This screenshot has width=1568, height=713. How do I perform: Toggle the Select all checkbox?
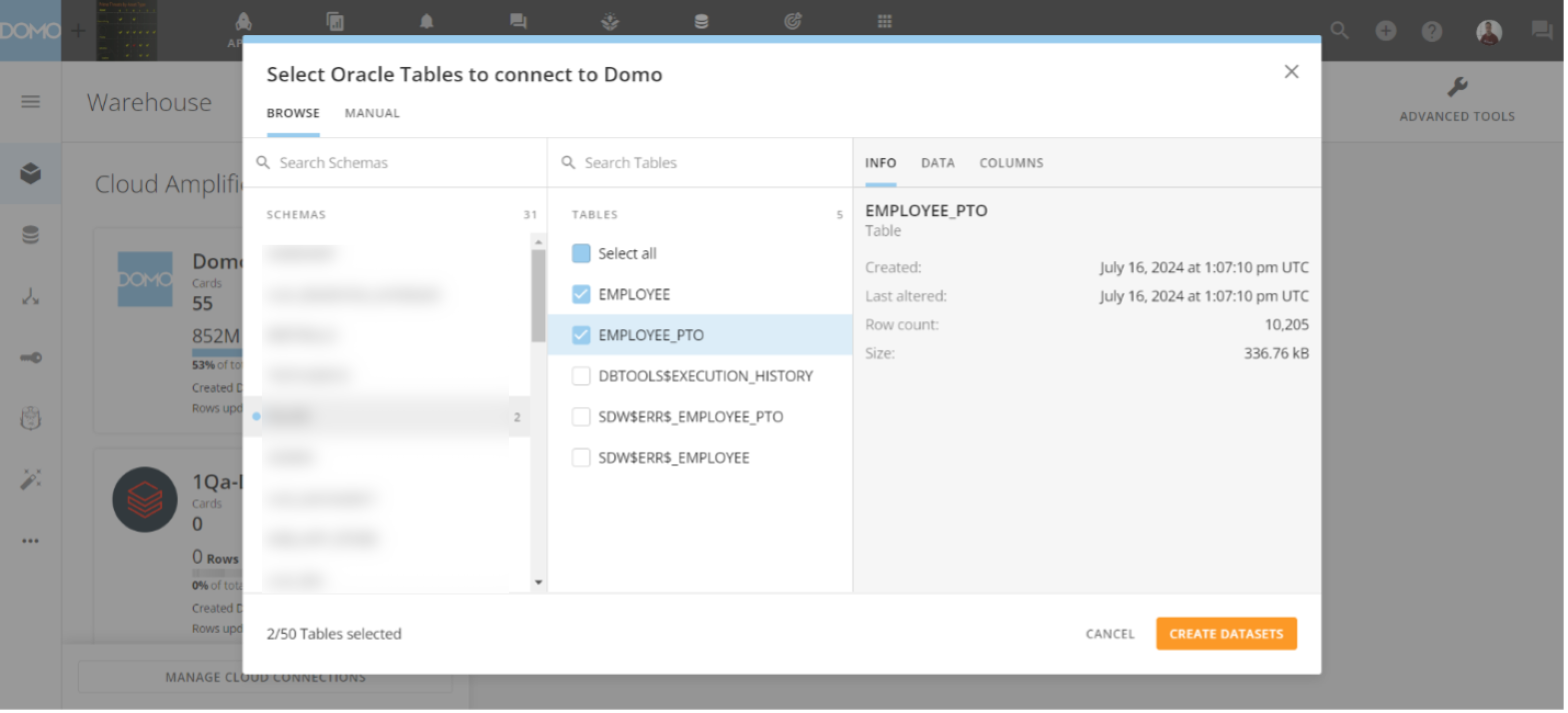pyautogui.click(x=581, y=253)
